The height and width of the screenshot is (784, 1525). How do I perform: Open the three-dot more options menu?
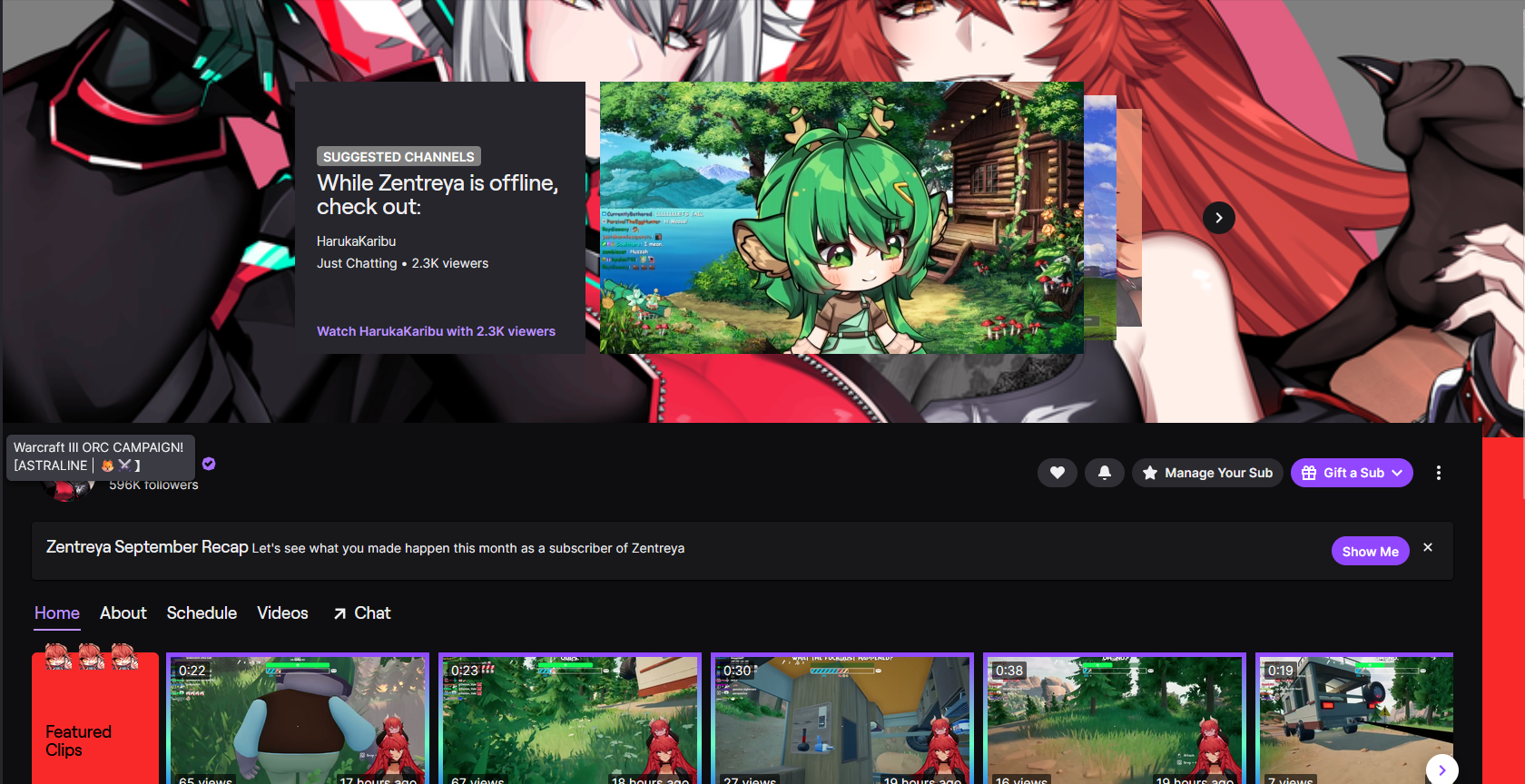(x=1439, y=473)
